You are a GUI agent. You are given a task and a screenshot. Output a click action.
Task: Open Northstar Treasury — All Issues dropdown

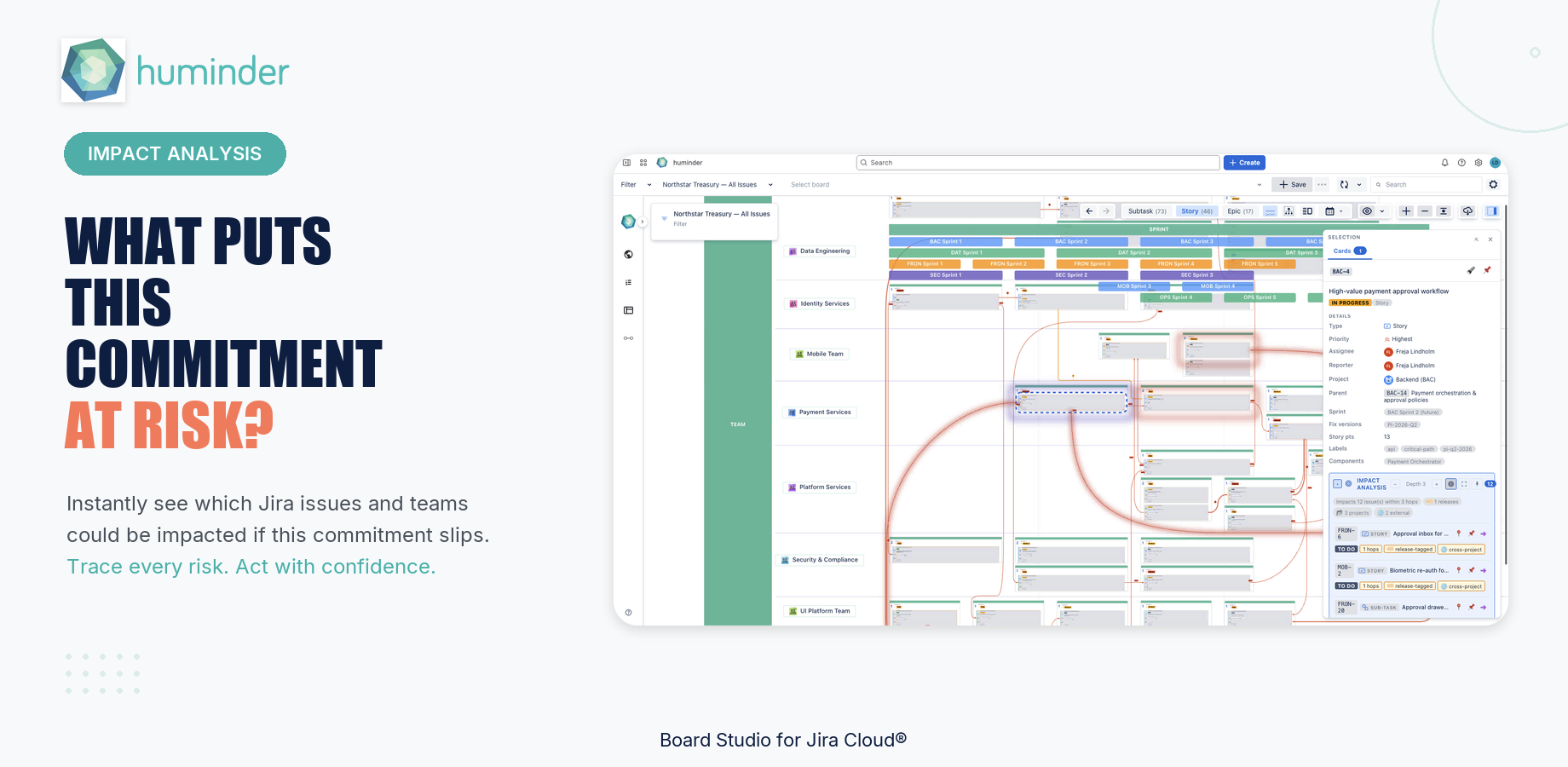718,185
